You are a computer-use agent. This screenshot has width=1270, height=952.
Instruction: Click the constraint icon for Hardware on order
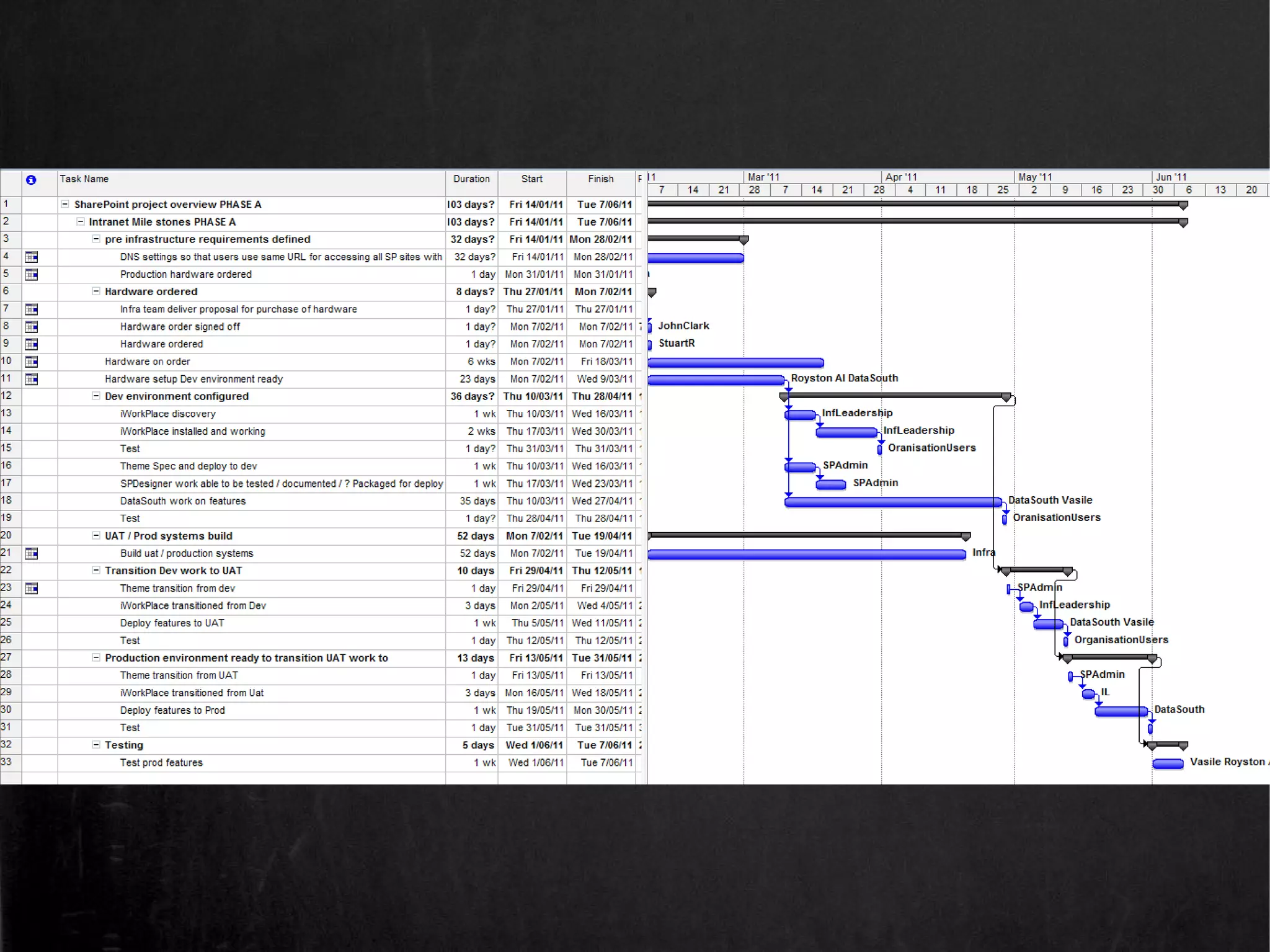32,362
